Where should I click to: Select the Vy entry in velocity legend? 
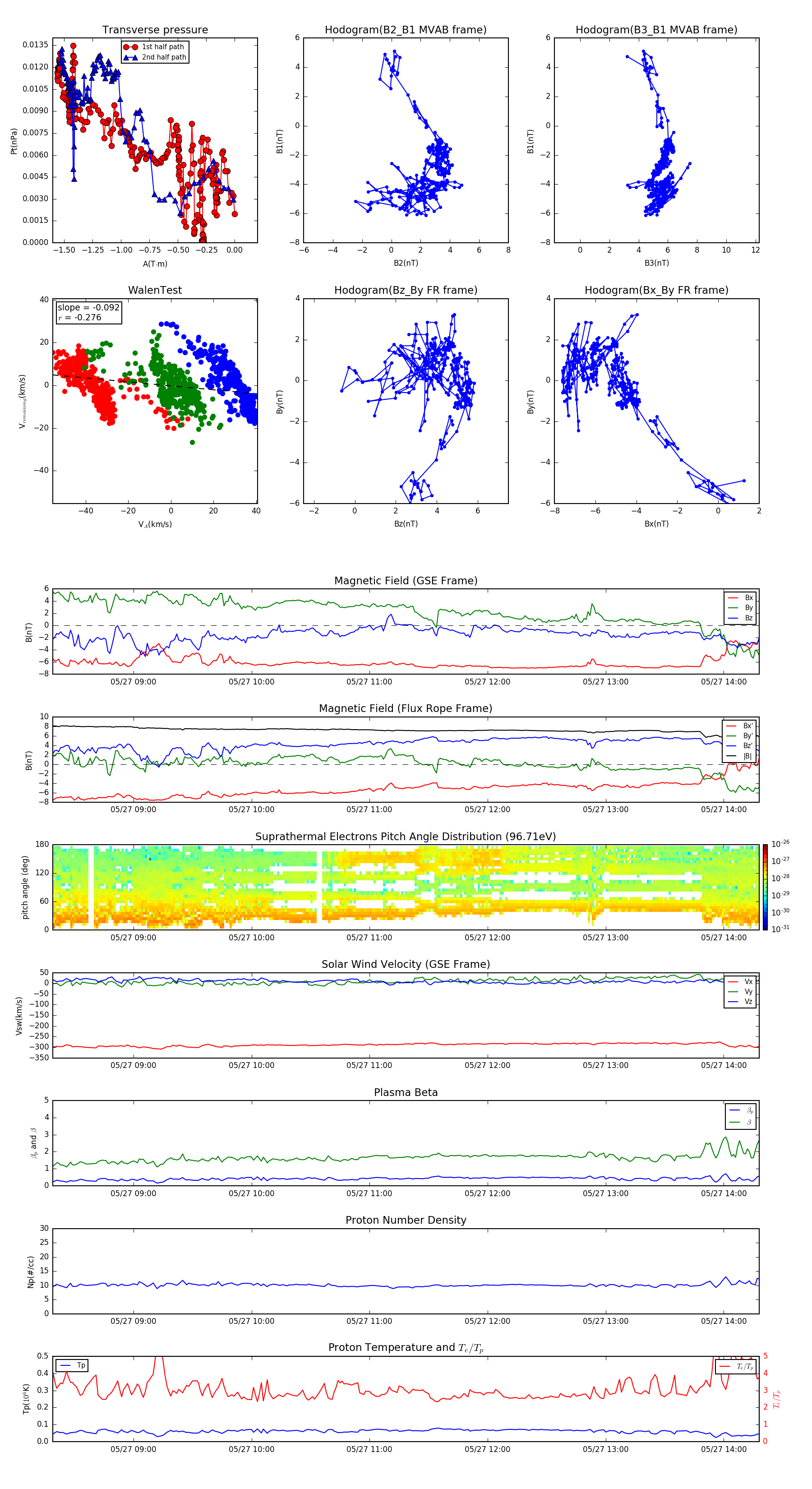[x=741, y=991]
